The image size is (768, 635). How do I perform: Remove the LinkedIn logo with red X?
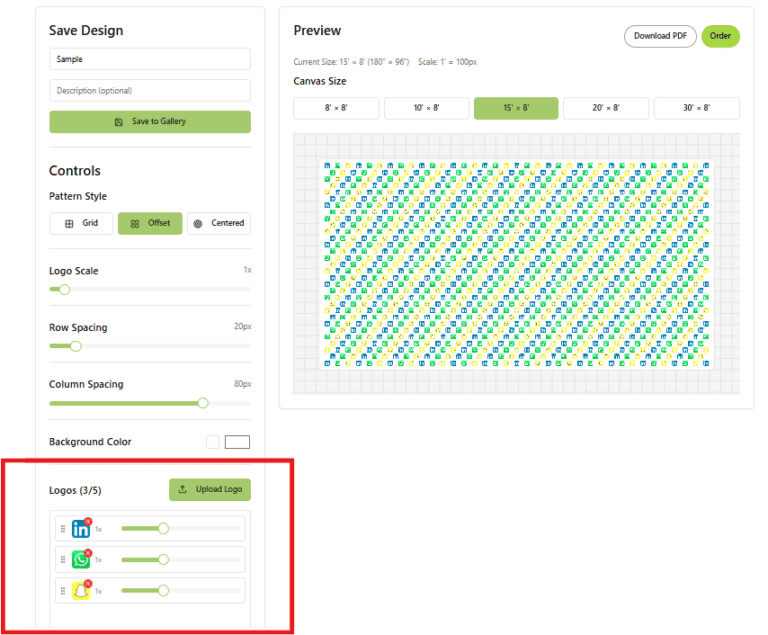click(x=88, y=522)
